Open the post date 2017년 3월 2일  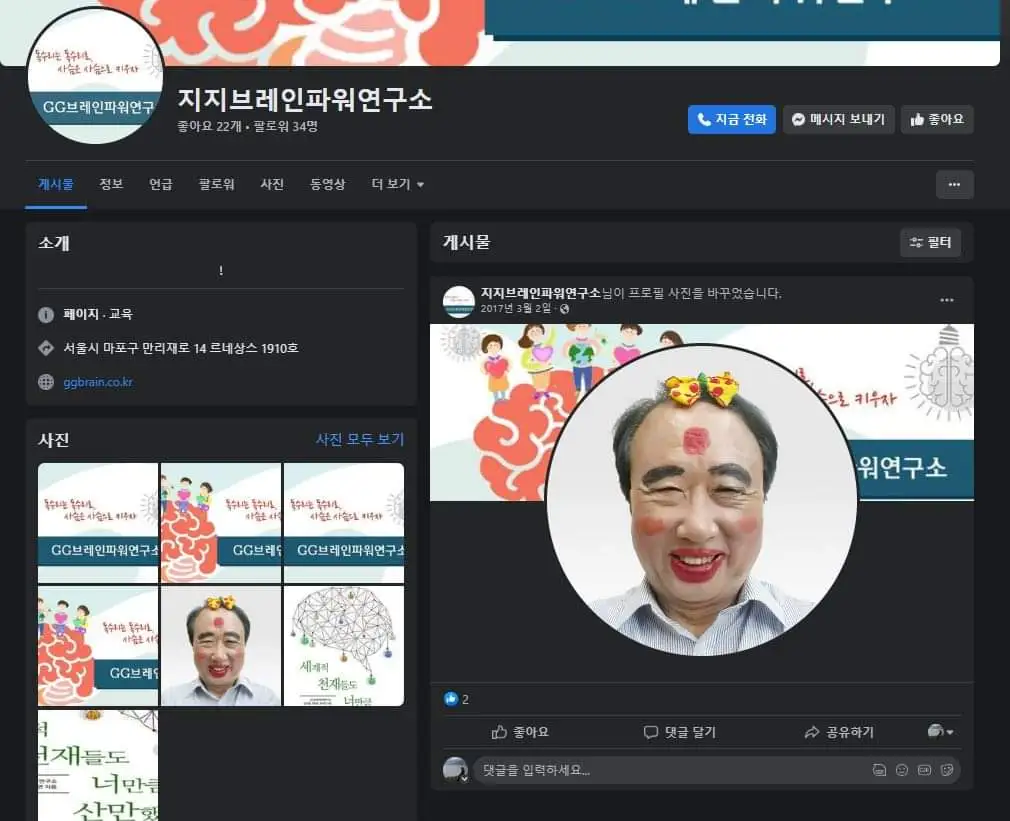(x=515, y=308)
